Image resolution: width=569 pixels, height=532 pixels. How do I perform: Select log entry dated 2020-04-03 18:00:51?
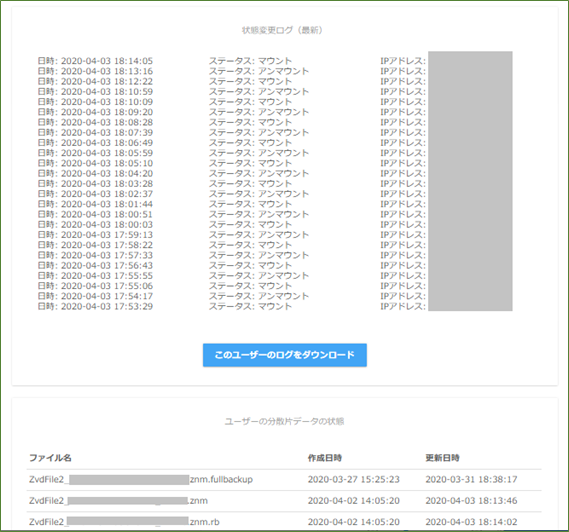(x=95, y=214)
